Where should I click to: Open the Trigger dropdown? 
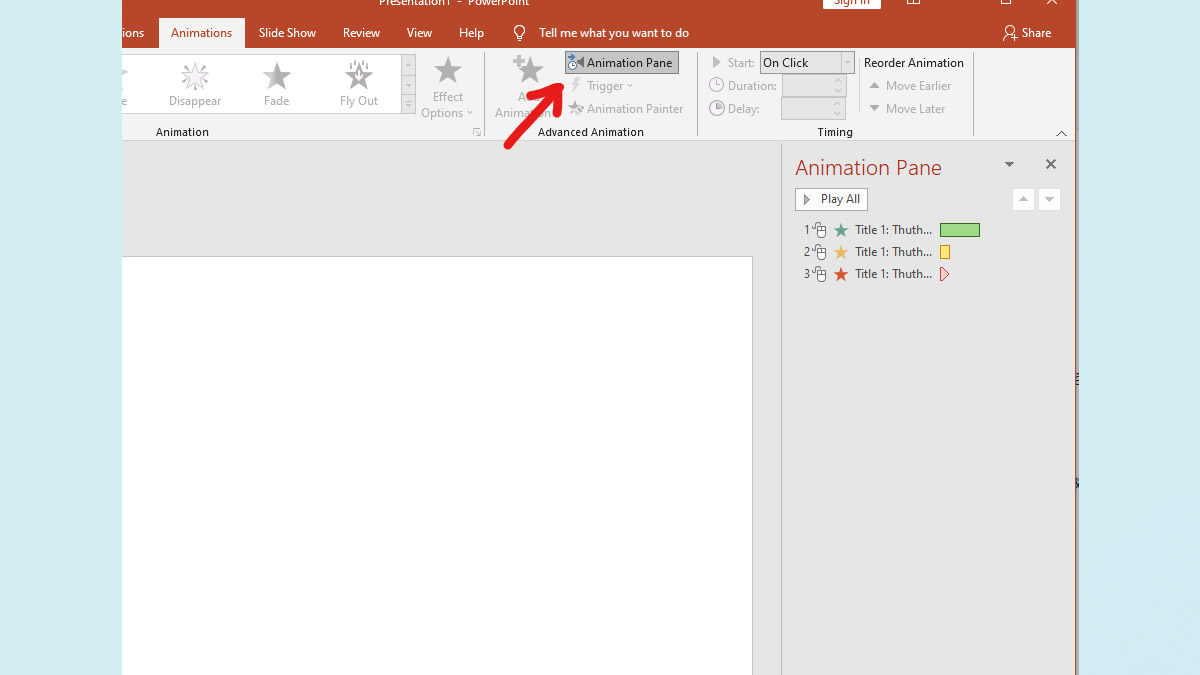(604, 85)
